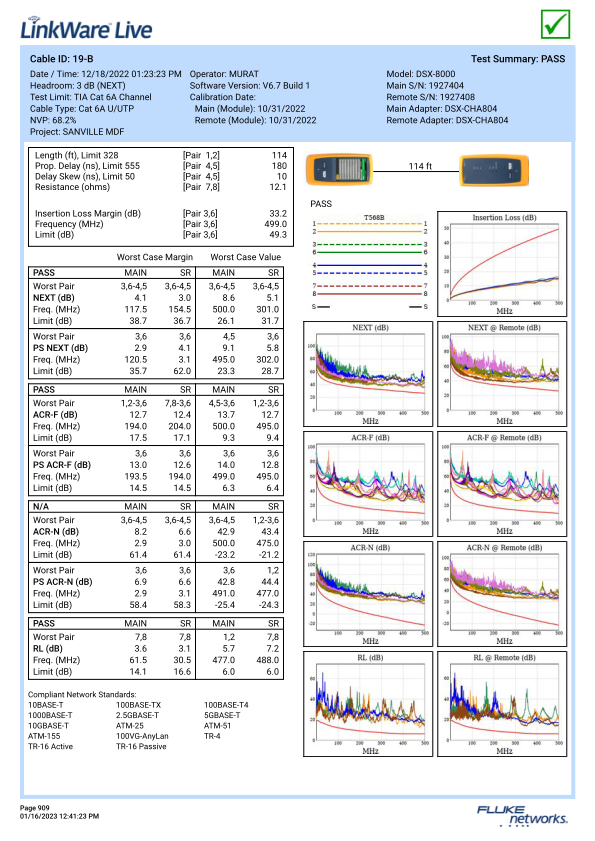Click the Test Summary: PASS label

point(518,59)
